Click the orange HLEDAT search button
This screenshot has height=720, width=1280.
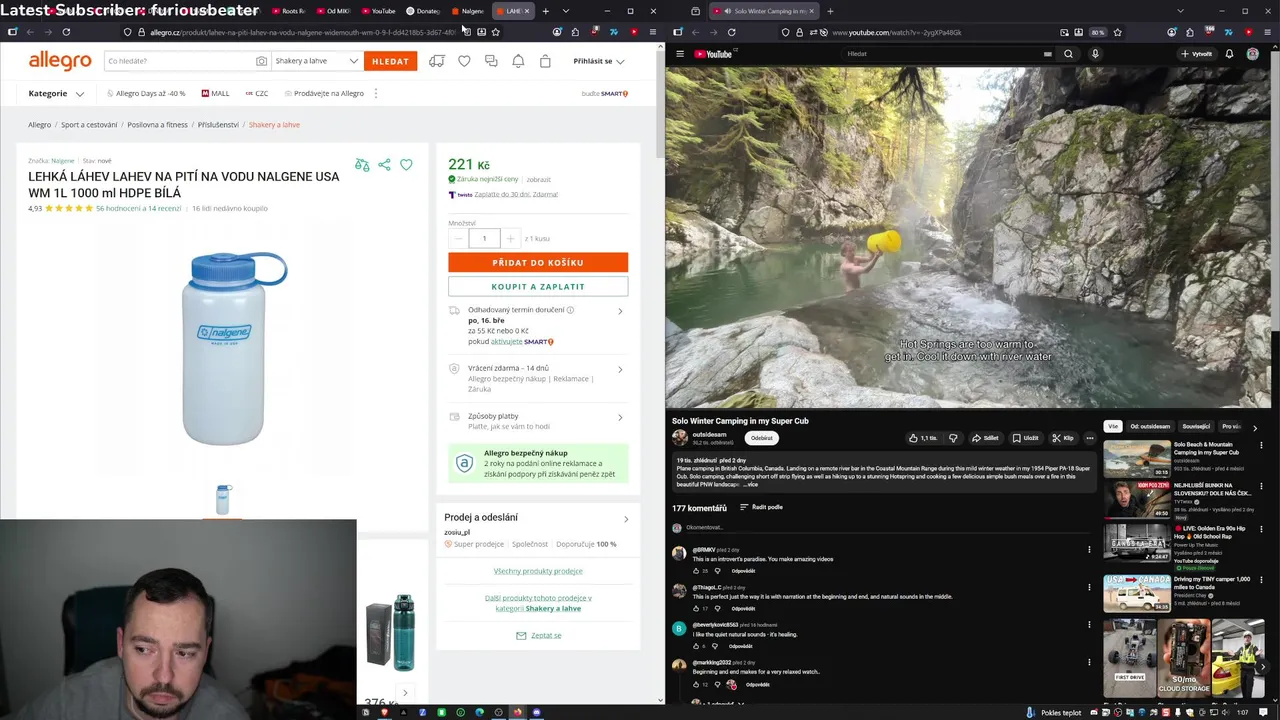(x=390, y=61)
